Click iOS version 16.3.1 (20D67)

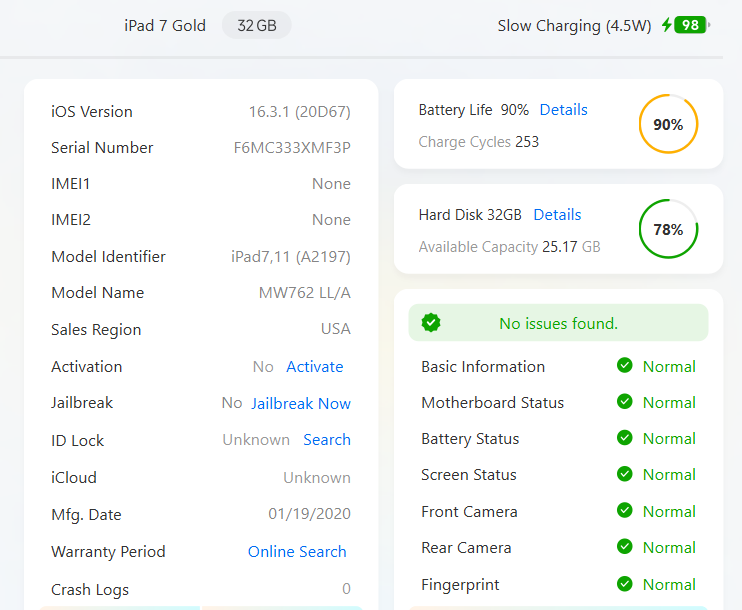click(x=300, y=112)
